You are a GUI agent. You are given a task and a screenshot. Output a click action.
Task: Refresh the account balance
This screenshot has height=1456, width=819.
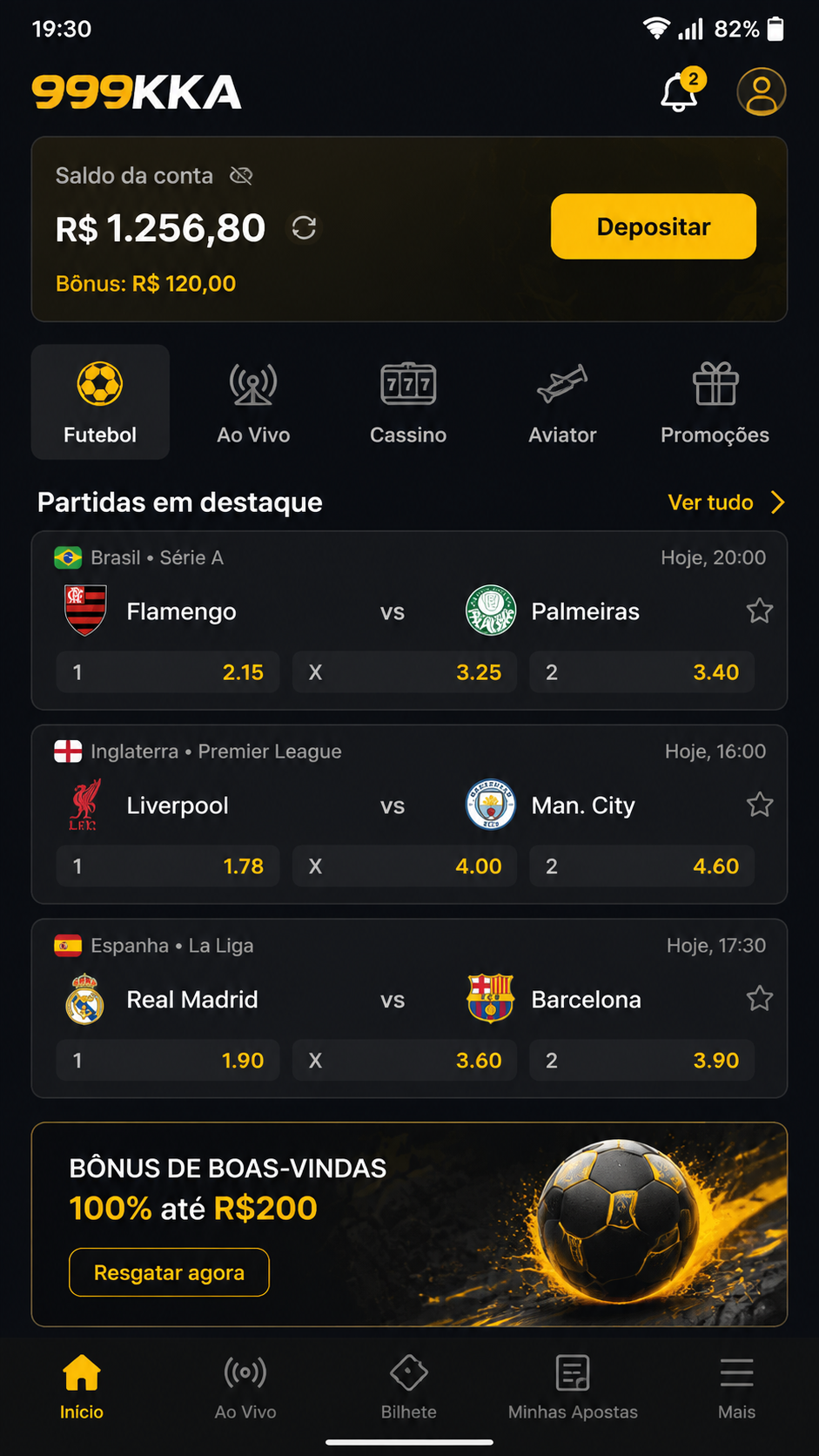pyautogui.click(x=304, y=228)
